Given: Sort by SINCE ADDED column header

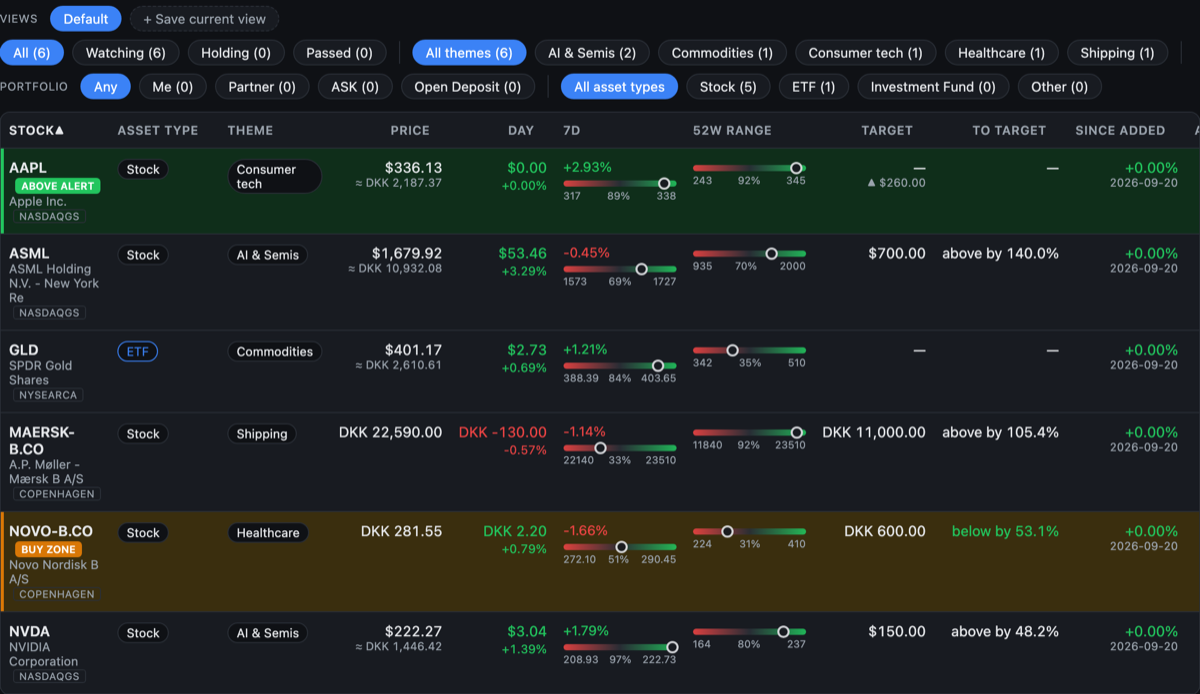Looking at the screenshot, I should 1120,130.
